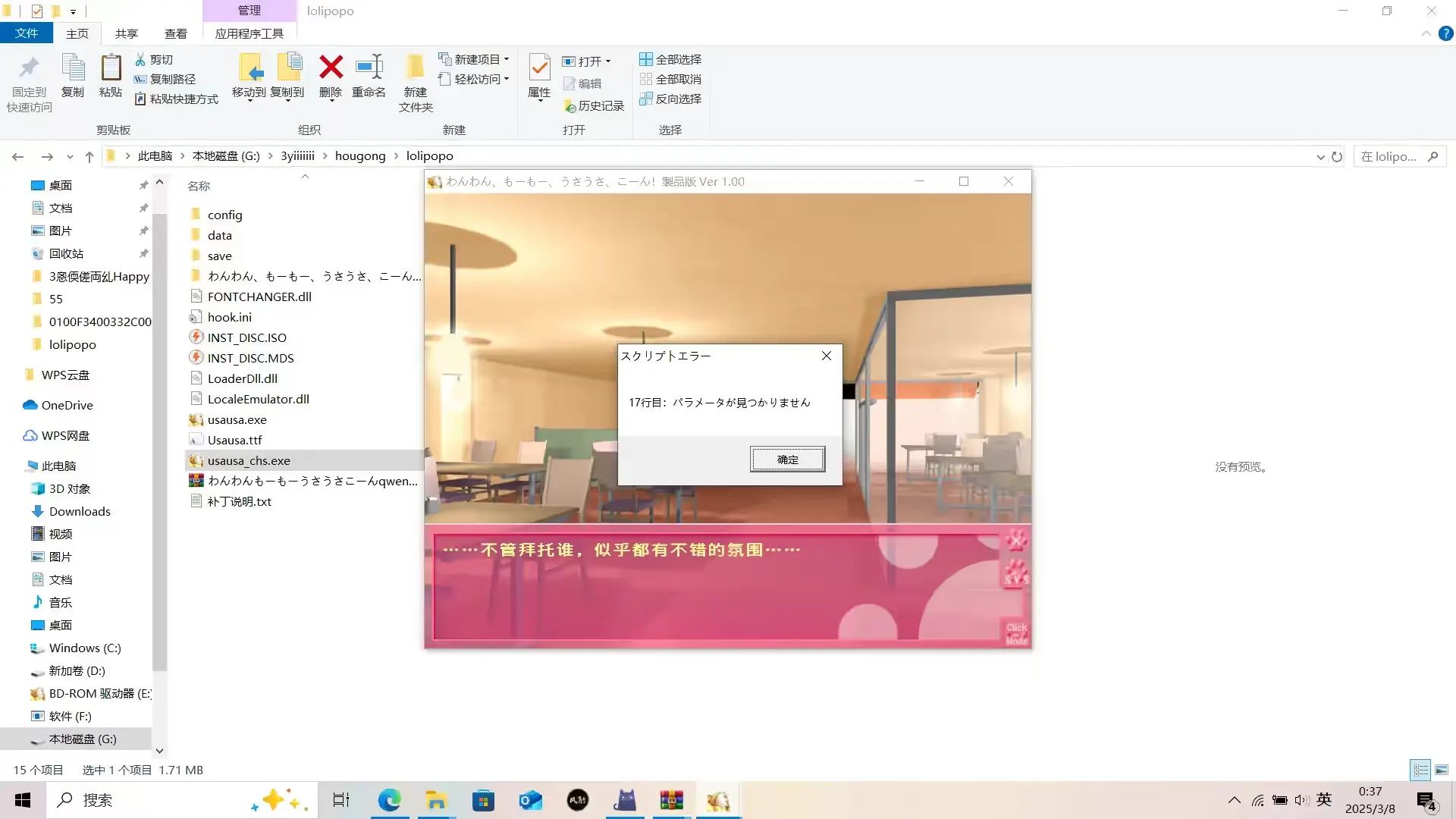Select the INST_DISC.ISO file
Viewport: 1456px width, 819px height.
246,338
